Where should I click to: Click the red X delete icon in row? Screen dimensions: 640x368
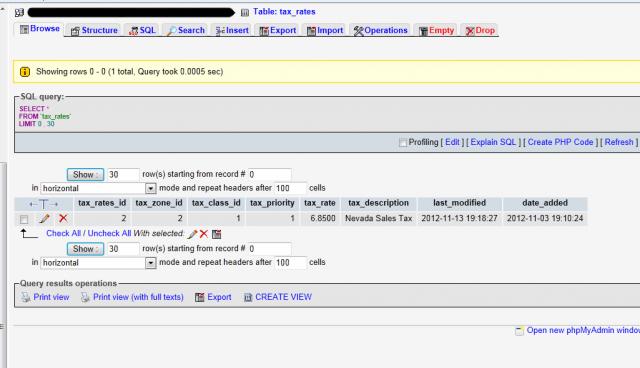(x=63, y=218)
